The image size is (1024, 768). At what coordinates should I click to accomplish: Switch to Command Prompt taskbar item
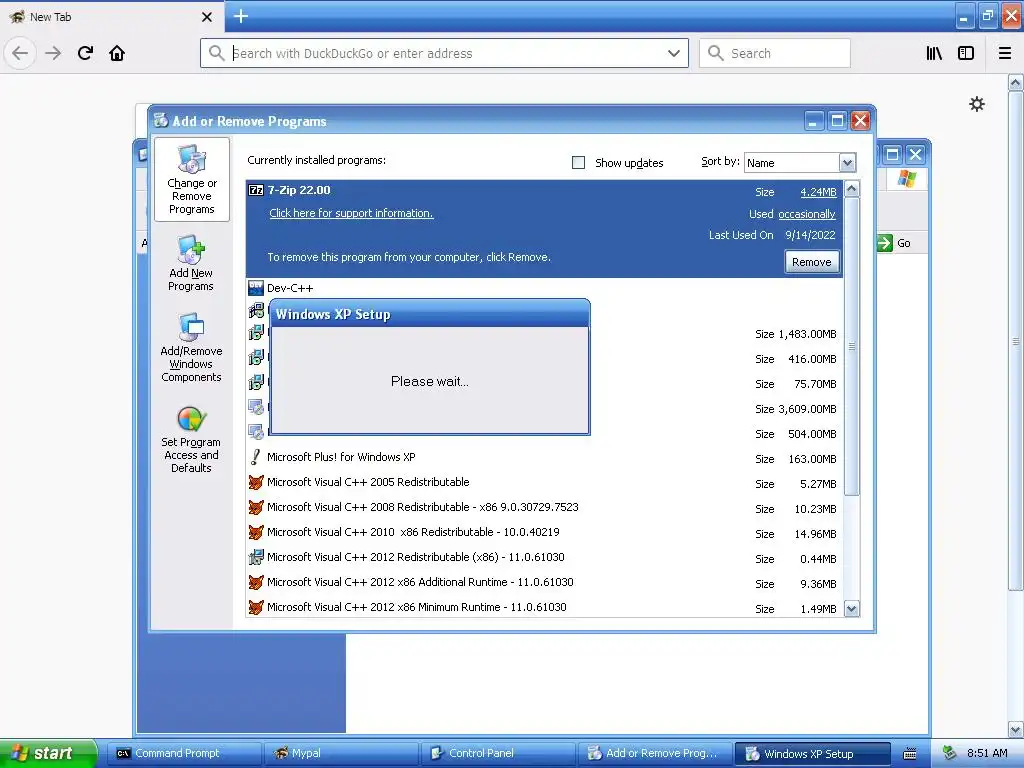coord(184,753)
